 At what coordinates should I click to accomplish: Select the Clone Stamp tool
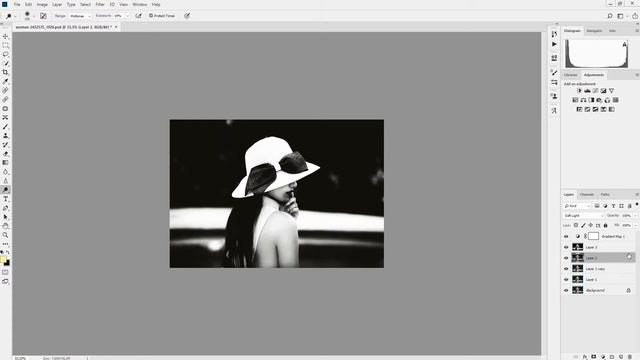click(5, 136)
